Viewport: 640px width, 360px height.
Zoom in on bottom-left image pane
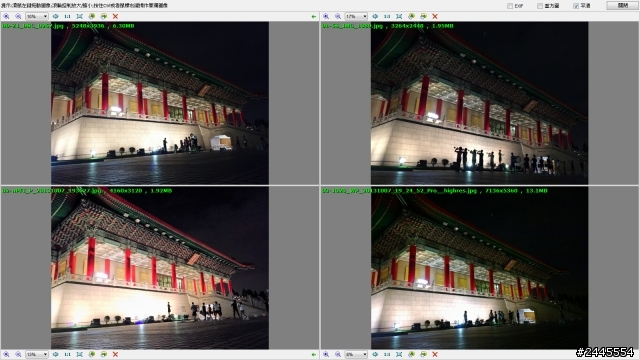[x=6, y=354]
